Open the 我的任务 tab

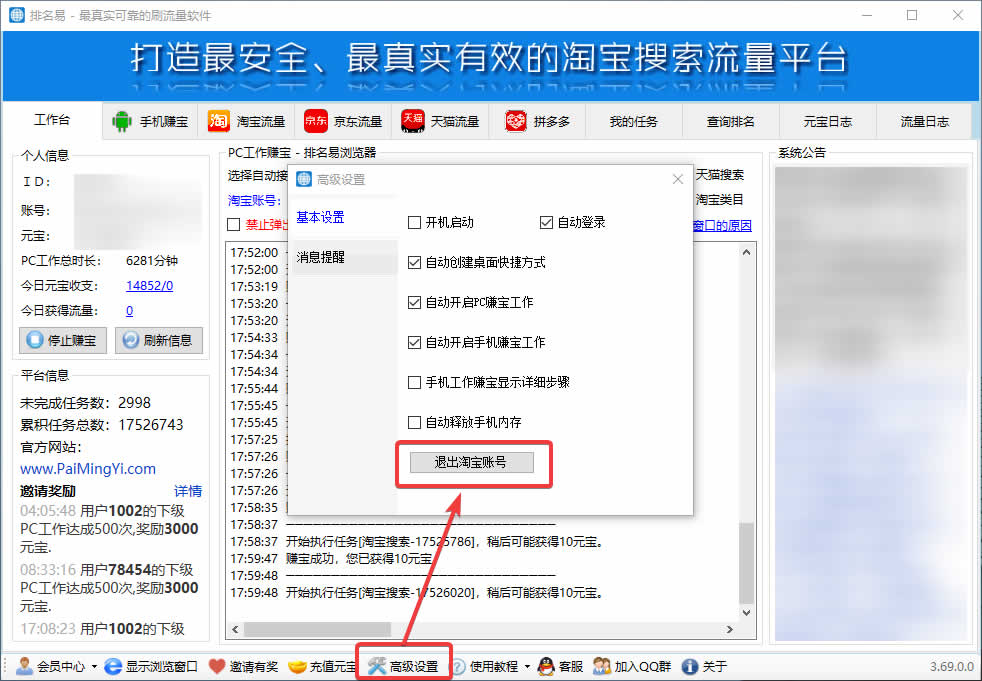(634, 121)
